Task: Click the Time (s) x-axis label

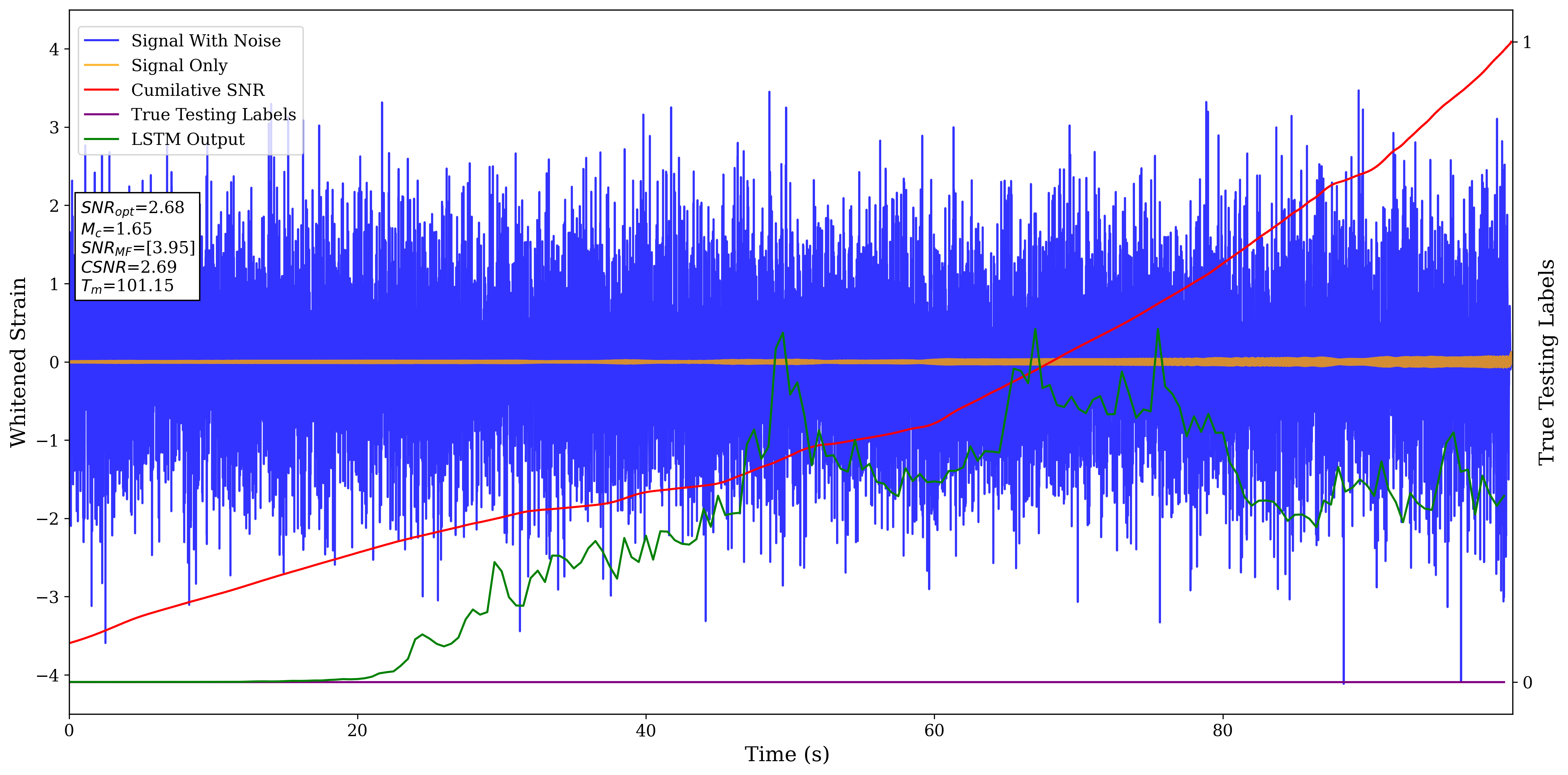Action: [x=786, y=754]
